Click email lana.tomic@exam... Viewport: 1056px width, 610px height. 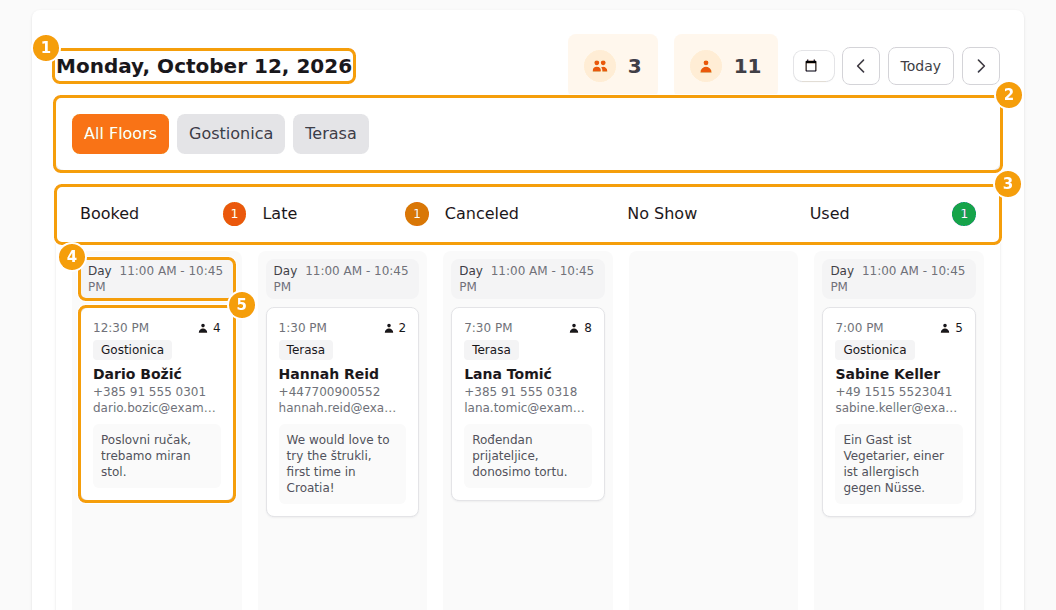[x=525, y=408]
